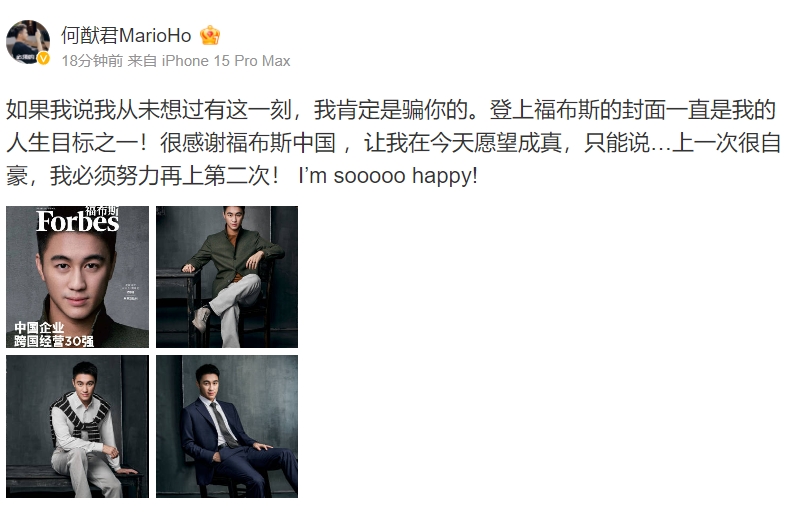Click the crown membership icon beside username
The height and width of the screenshot is (518, 801).
[209, 35]
